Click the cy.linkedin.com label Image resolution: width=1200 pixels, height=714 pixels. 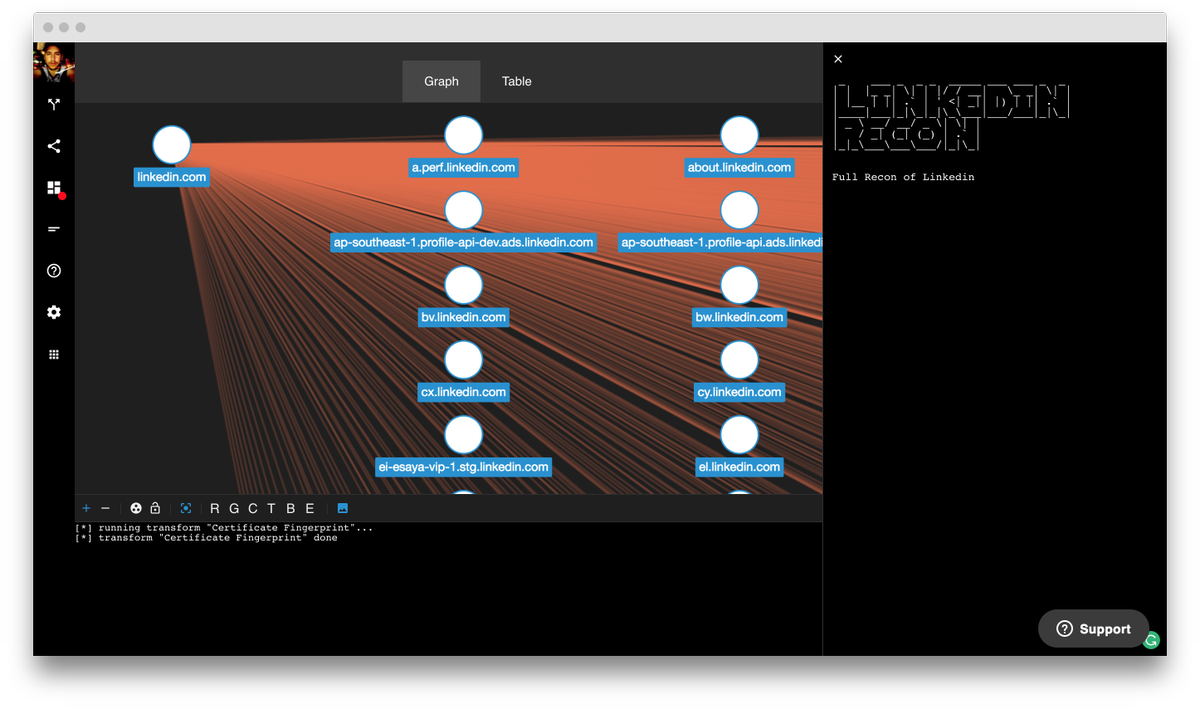pos(740,392)
